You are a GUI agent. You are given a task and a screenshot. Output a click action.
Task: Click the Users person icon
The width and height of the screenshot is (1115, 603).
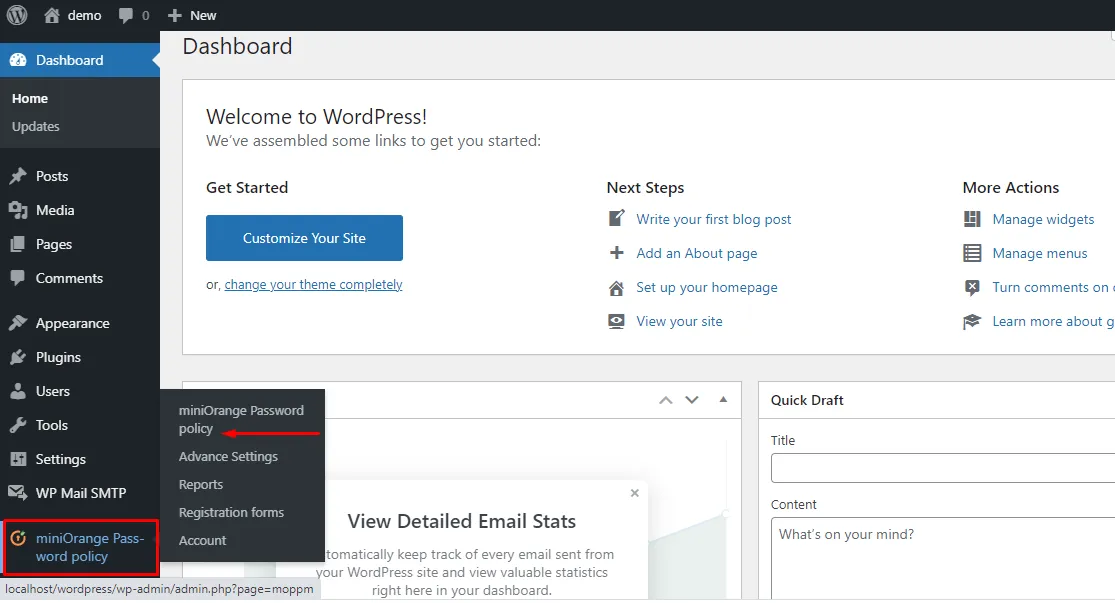(x=18, y=391)
